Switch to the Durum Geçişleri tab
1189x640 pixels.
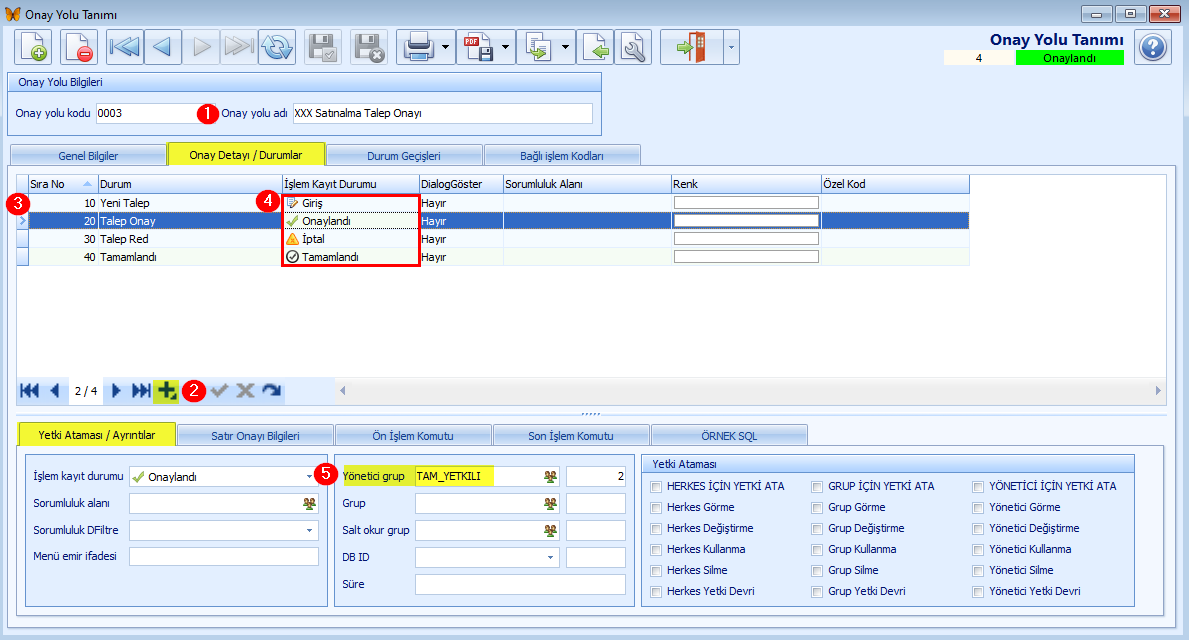pos(404,155)
